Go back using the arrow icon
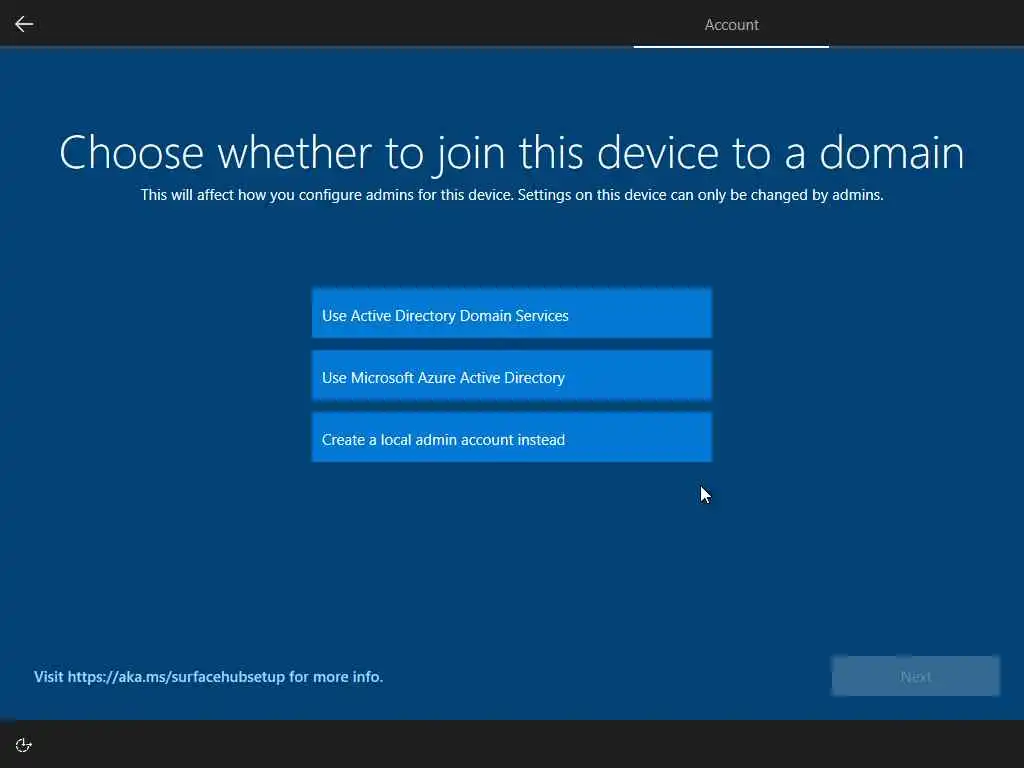The width and height of the screenshot is (1024, 768). [24, 24]
